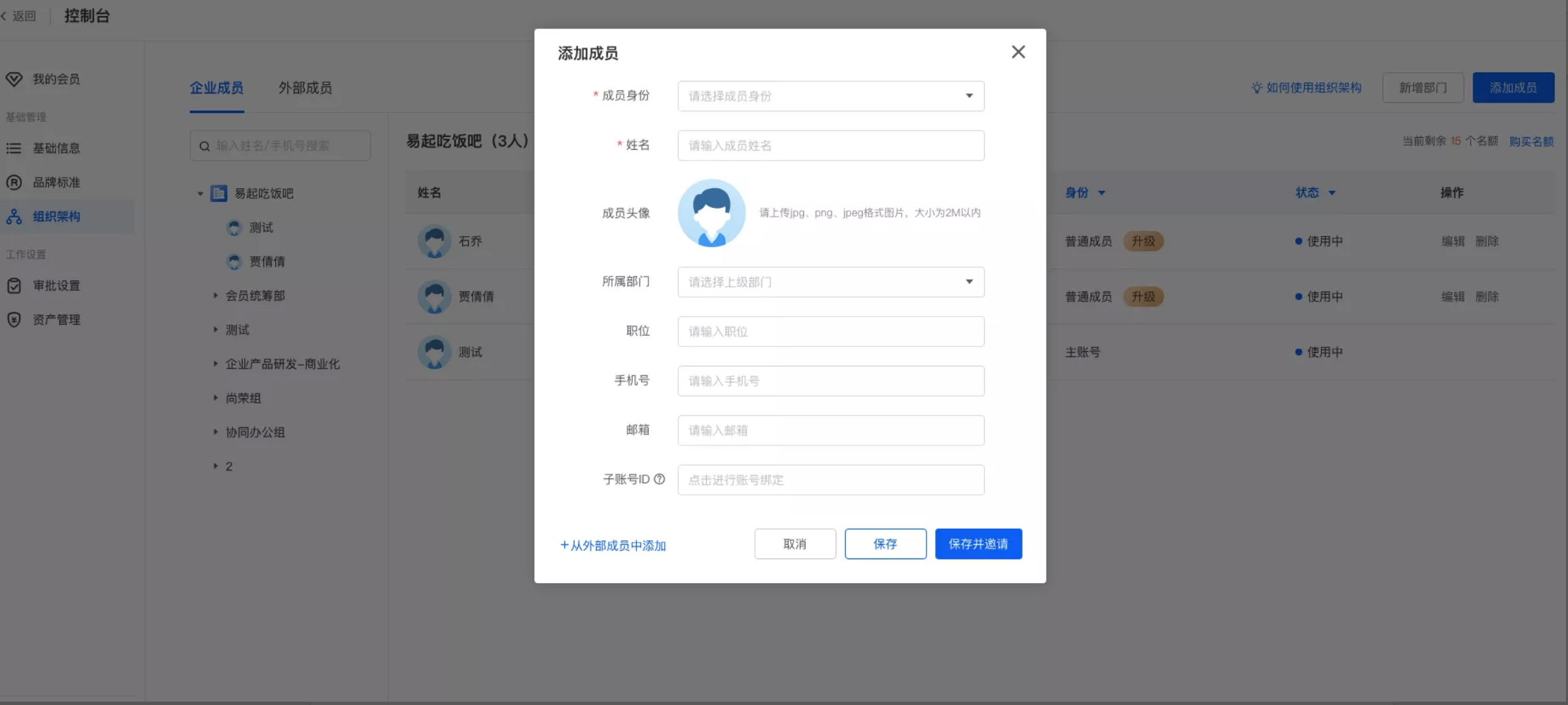Click the 保存并邀请 button

(978, 544)
